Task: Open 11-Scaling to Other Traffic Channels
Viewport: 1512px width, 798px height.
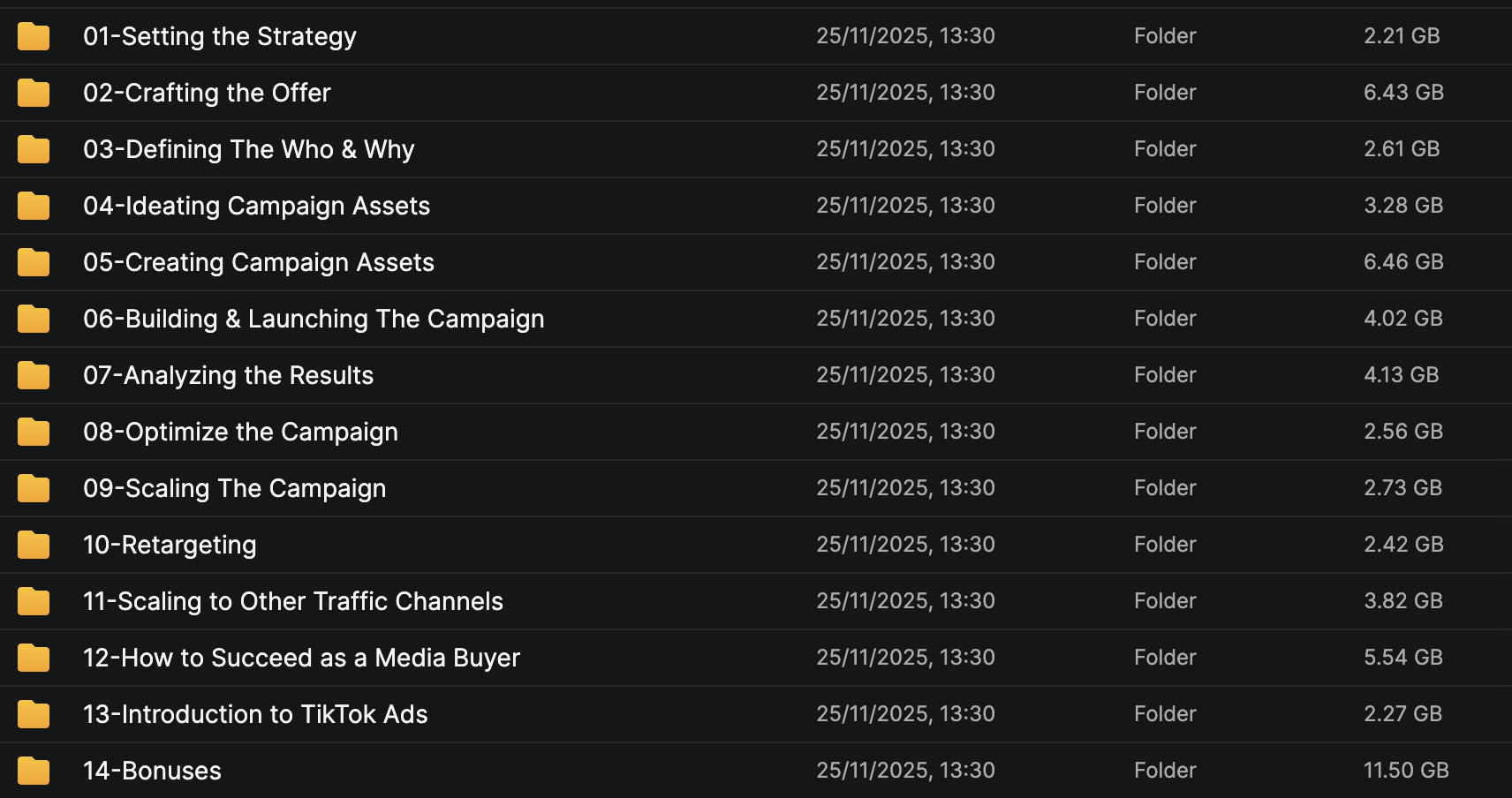Action: click(292, 601)
